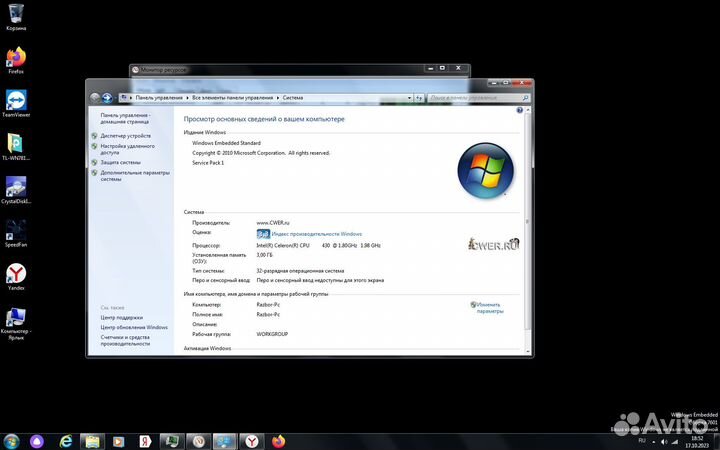This screenshot has width=720, height=450.
Task: Click 'Windows Embedded Standard' edition text
Action: coord(226,143)
